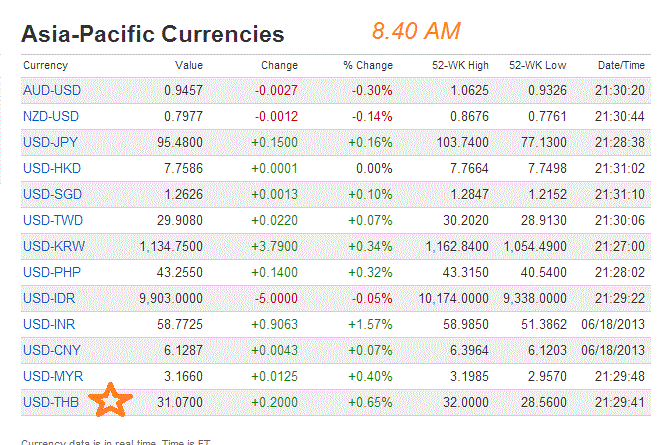Click the USD-JPY currency pair
This screenshot has height=445, width=661.
pos(50,142)
